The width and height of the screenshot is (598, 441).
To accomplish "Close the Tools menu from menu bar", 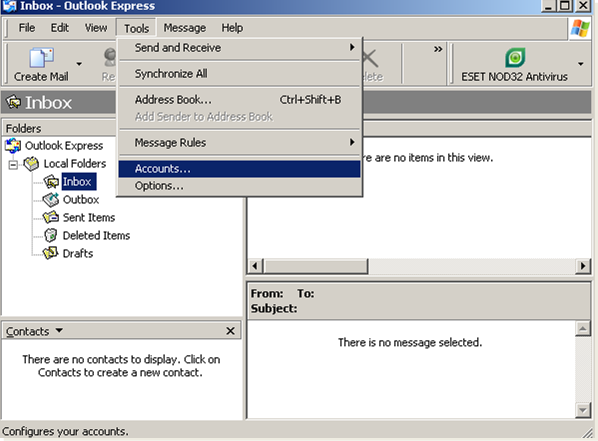I will (x=136, y=28).
